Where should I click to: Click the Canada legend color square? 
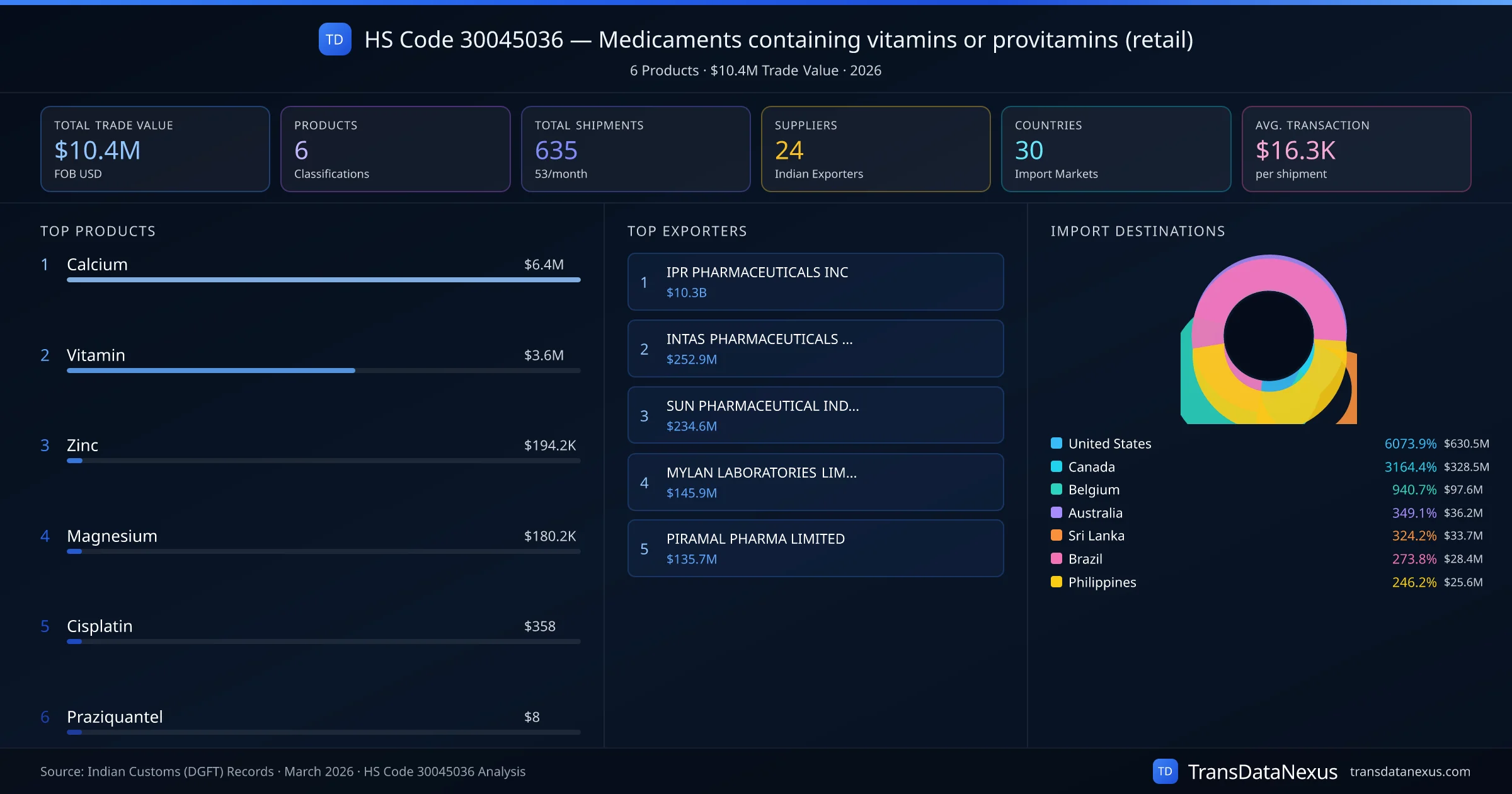pos(1057,466)
